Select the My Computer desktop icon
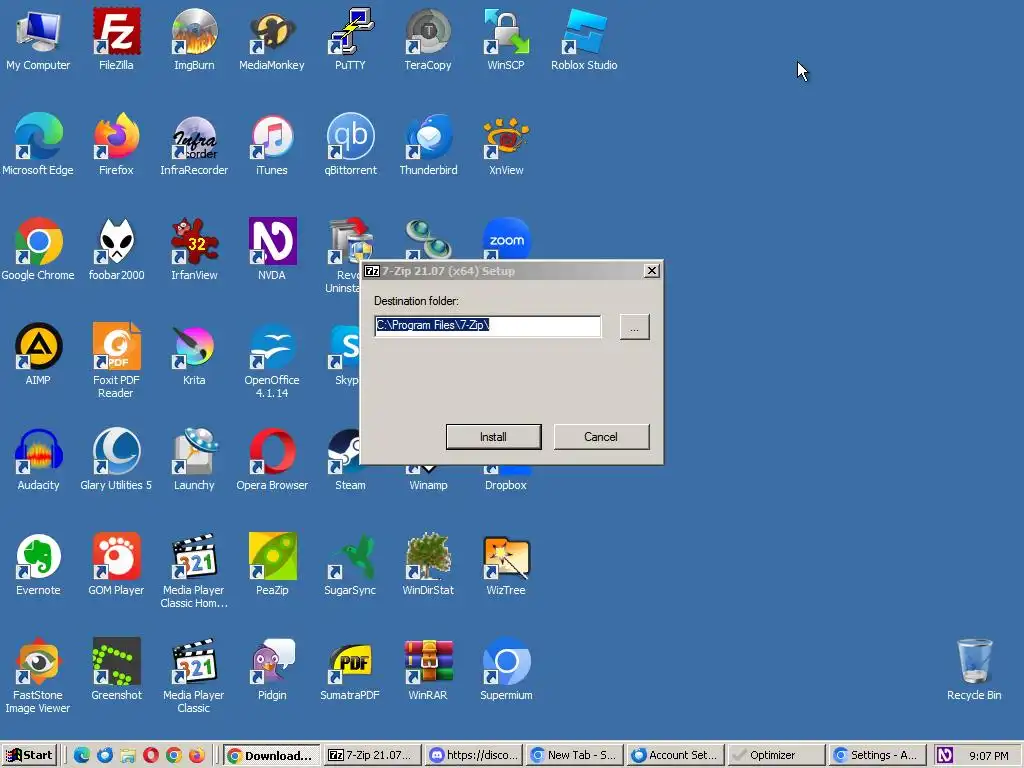Image resolution: width=1024 pixels, height=768 pixels. coord(38,39)
